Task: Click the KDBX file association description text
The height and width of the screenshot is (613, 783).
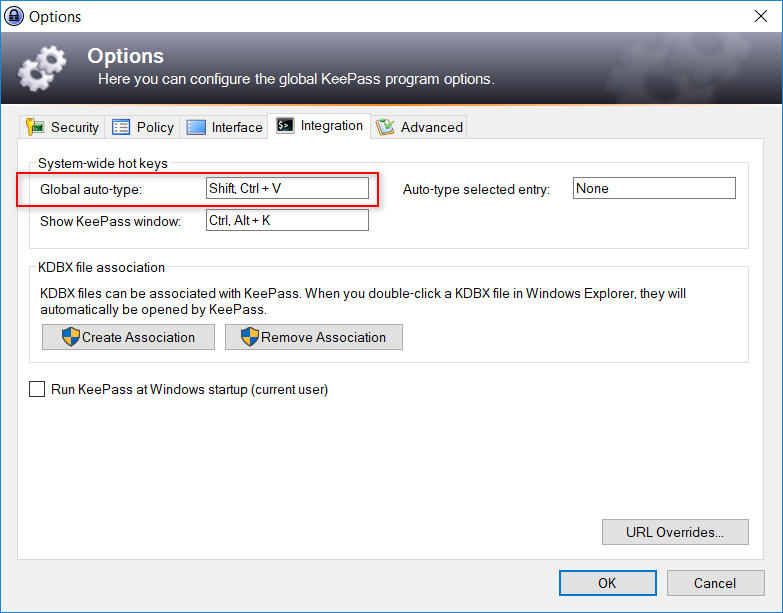Action: click(x=363, y=301)
